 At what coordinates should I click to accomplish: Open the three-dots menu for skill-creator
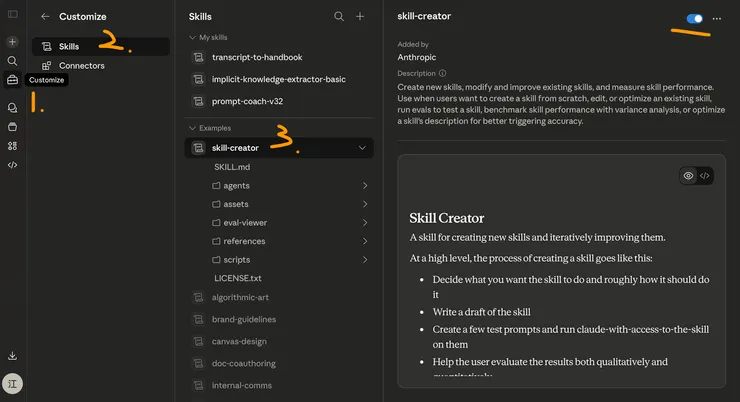716,19
